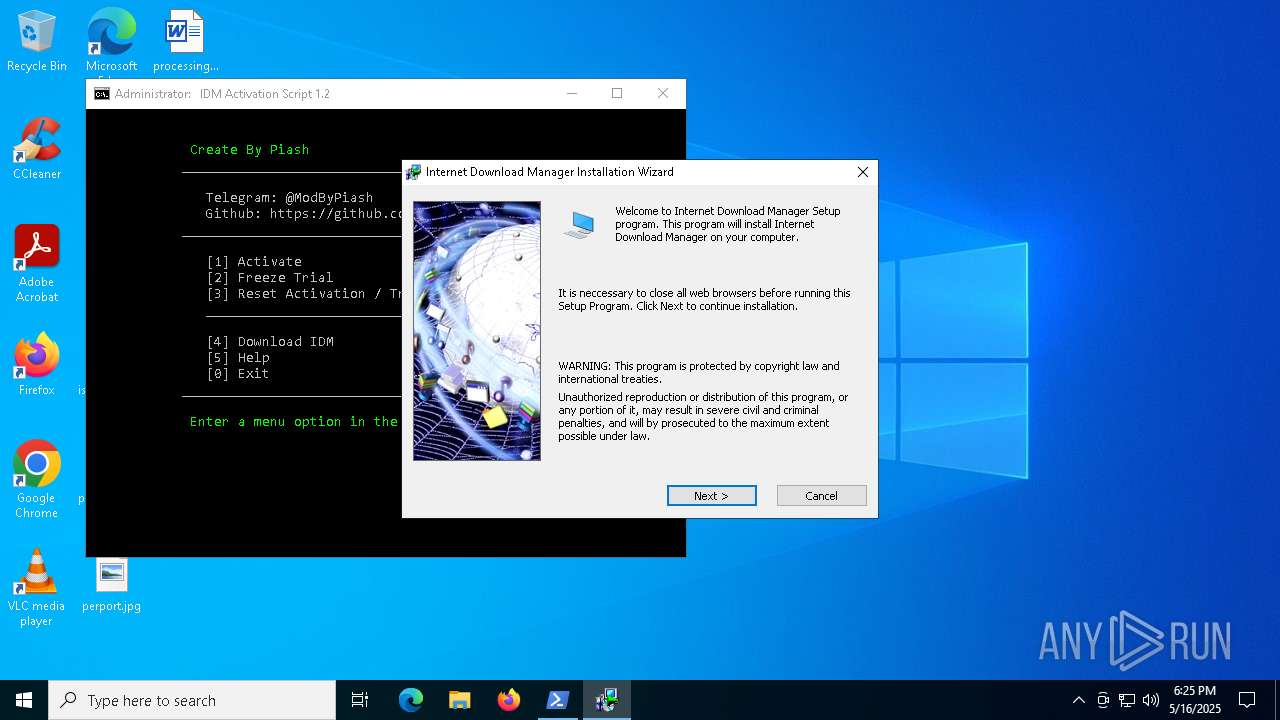Click the 'Telegram: @ModByPiash' line
Viewport: 1280px width, 720px height.
pos(289,197)
